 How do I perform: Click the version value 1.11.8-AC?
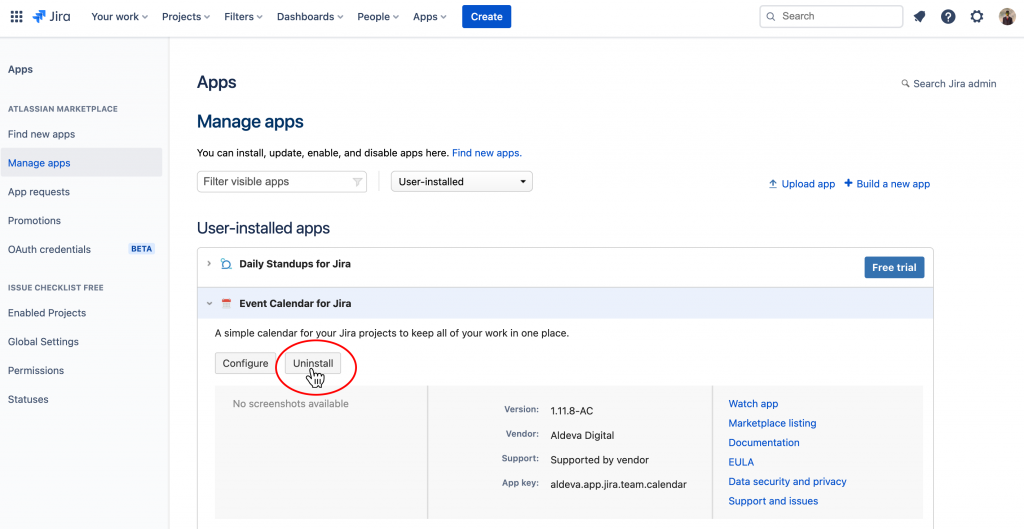571,411
